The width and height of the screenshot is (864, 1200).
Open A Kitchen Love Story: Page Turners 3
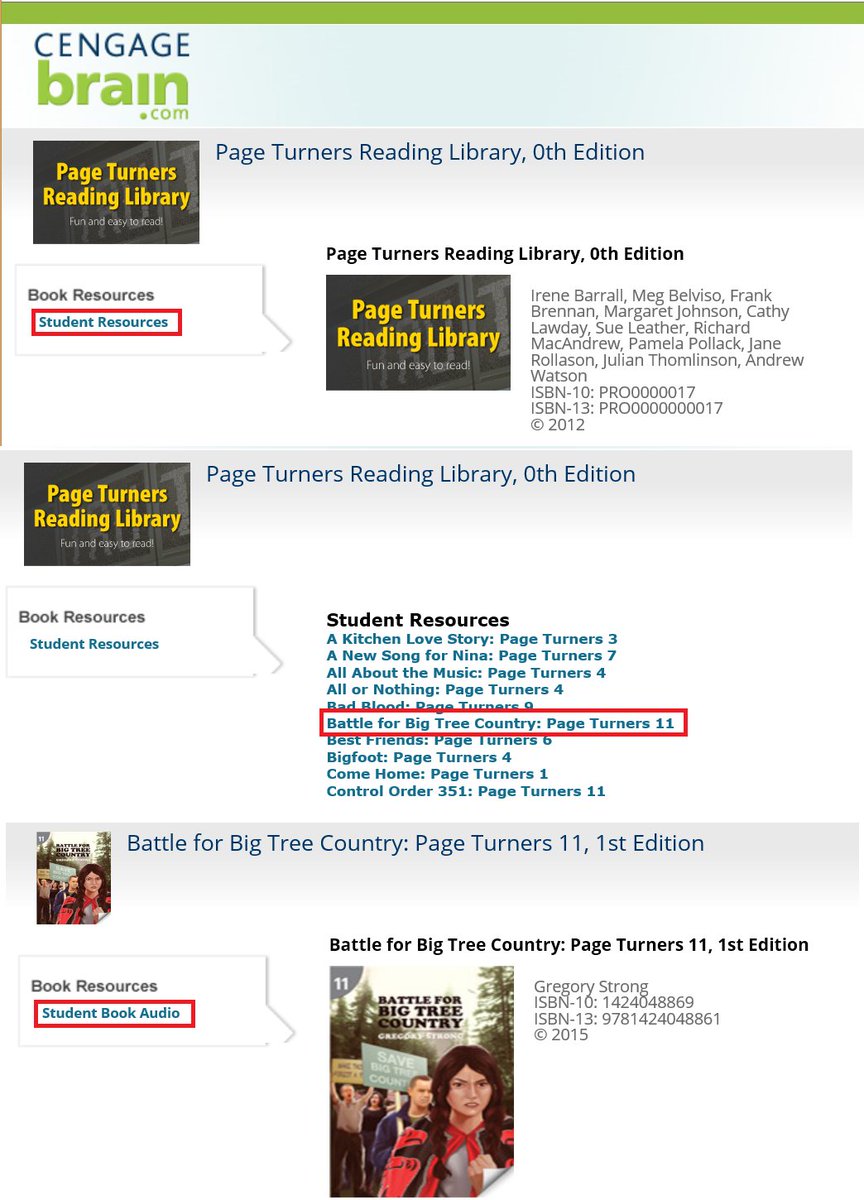pyautogui.click(x=472, y=639)
